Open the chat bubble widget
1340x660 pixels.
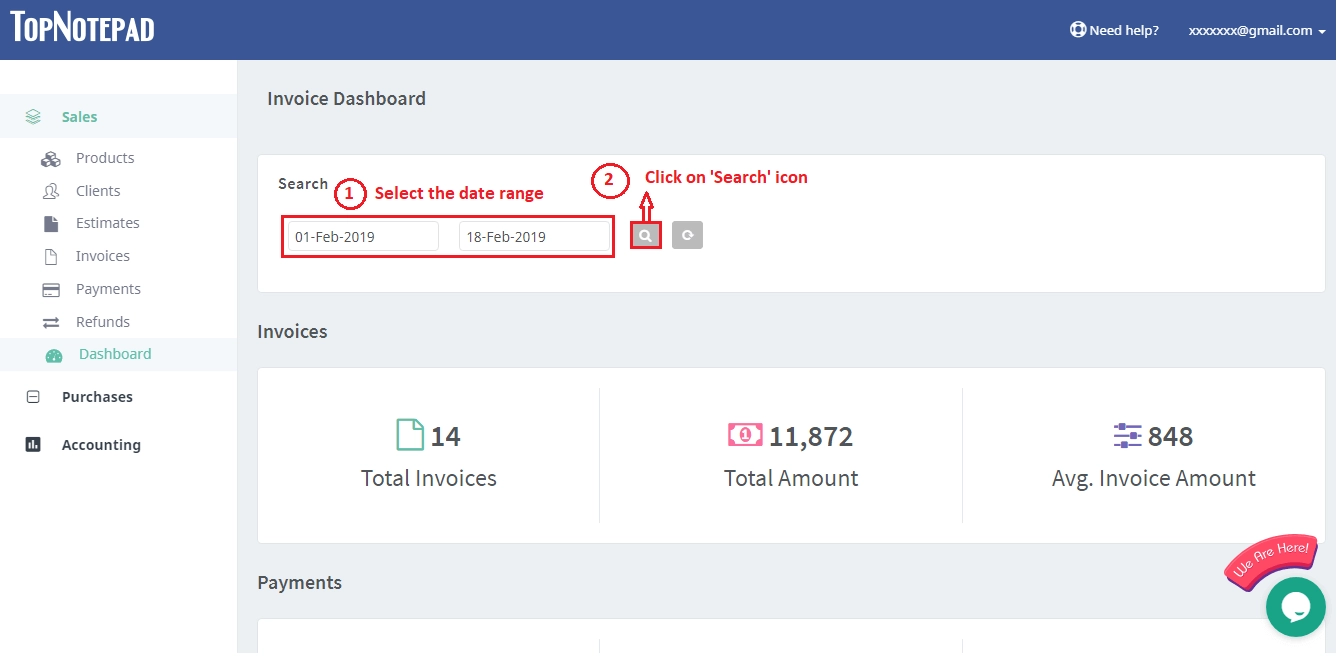pos(1296,607)
